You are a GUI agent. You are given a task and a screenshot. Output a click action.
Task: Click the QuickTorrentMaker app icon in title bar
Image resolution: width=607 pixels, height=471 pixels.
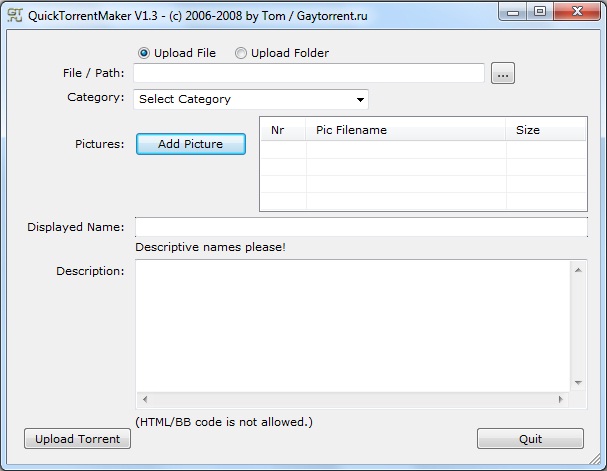(x=15, y=12)
